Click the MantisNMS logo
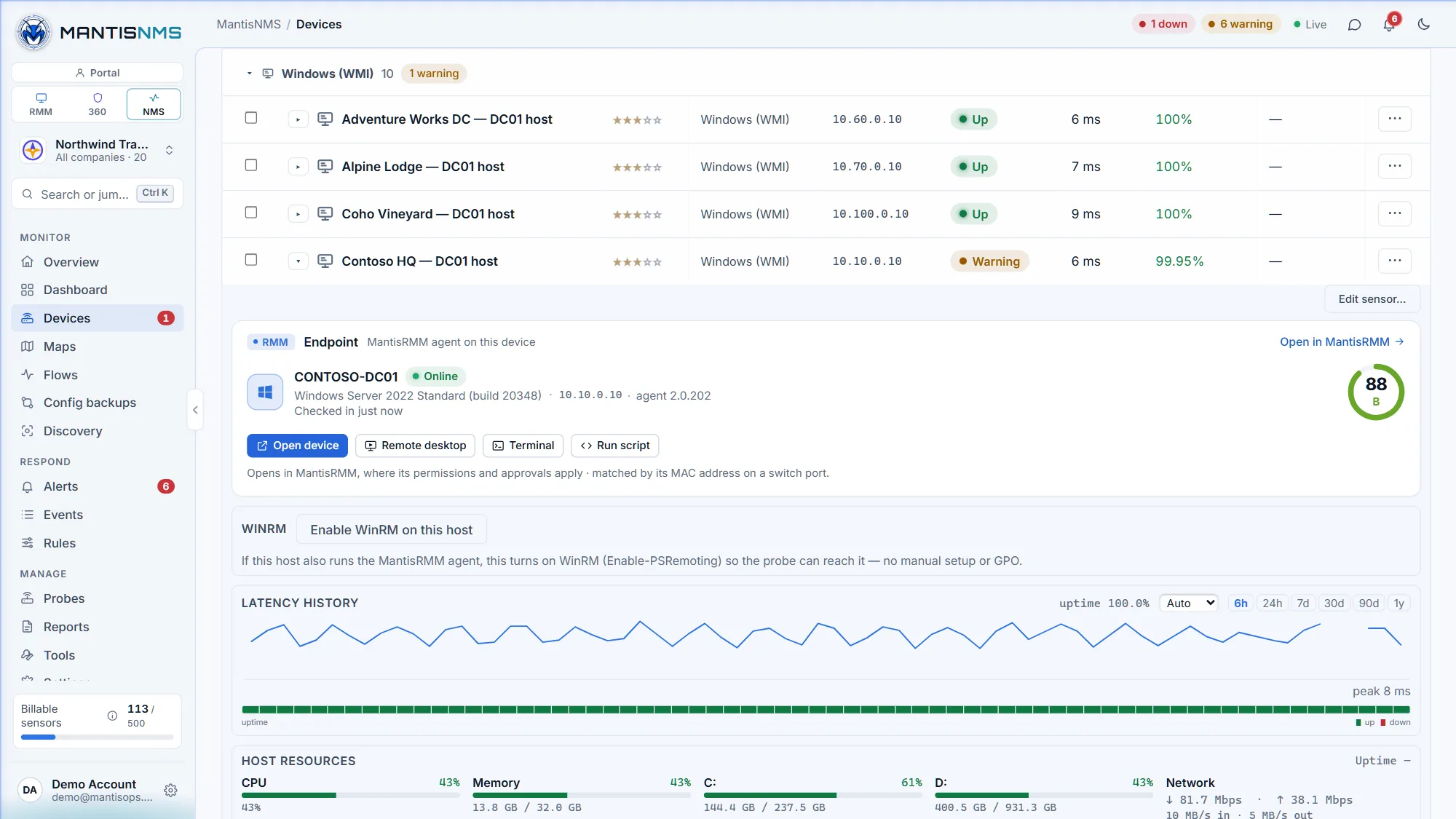 coord(99,32)
